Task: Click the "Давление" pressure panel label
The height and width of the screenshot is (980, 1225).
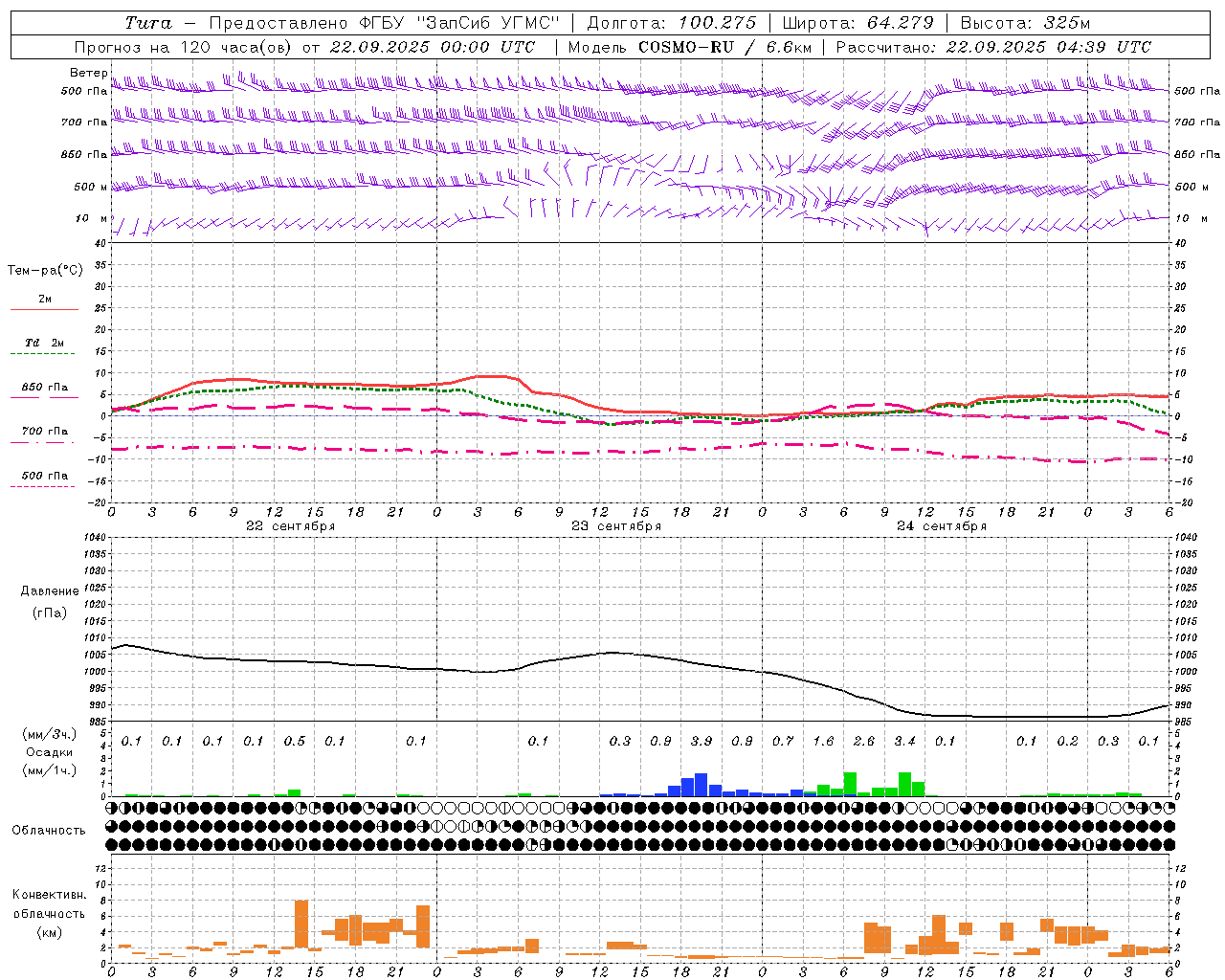Action: [50, 591]
